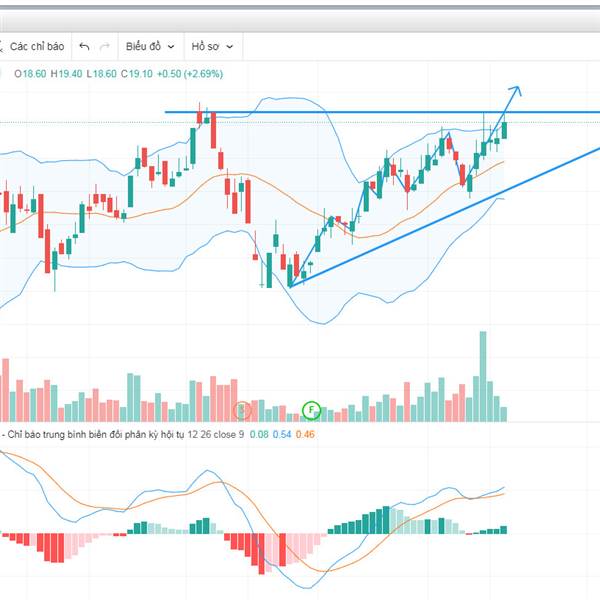This screenshot has height=600, width=600.
Task: Click the redo arrow icon
Action: tap(104, 47)
